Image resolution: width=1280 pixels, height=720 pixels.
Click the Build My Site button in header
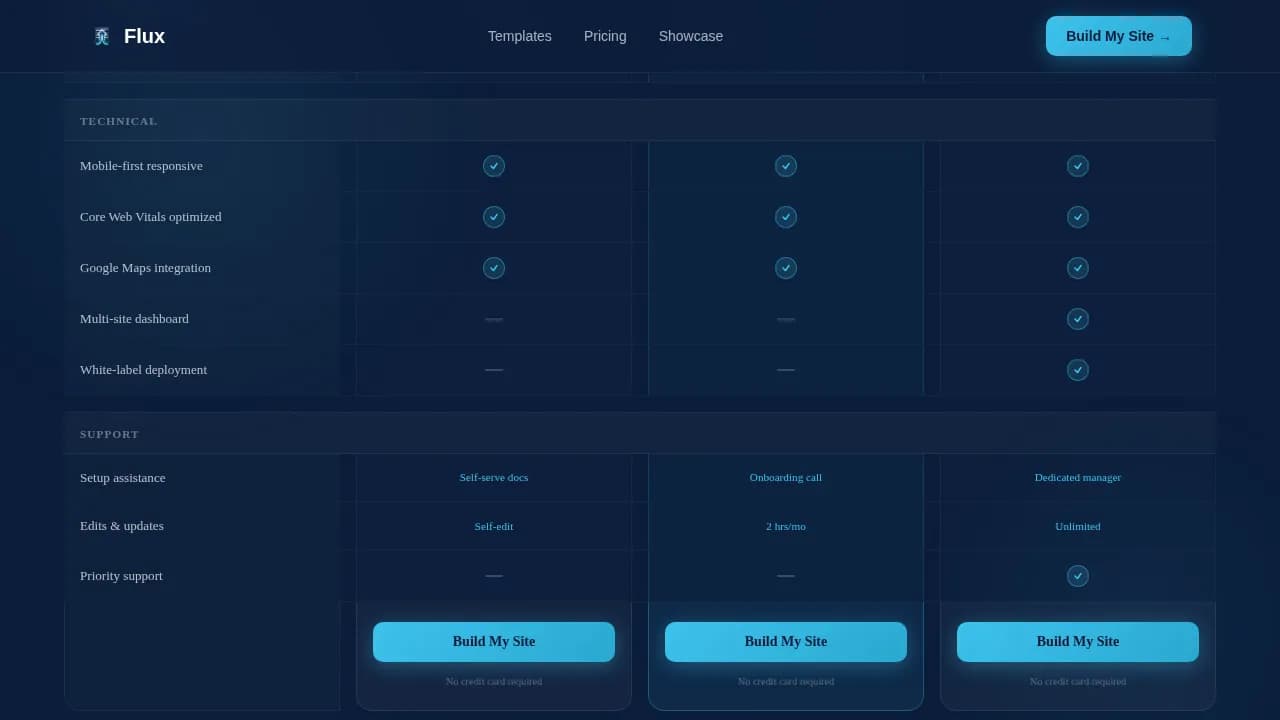coord(1118,35)
